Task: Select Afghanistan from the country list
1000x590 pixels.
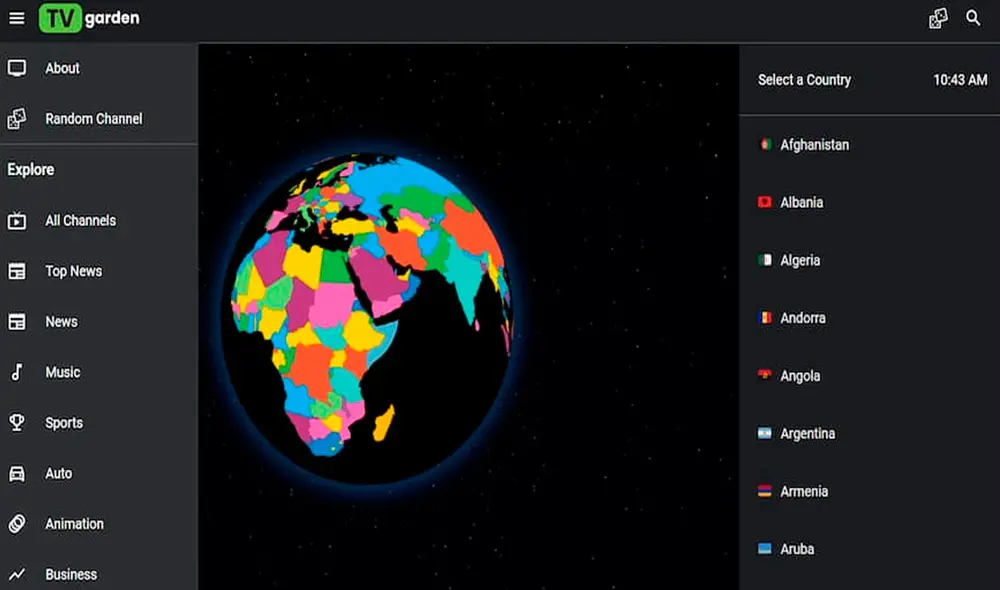Action: (x=814, y=145)
